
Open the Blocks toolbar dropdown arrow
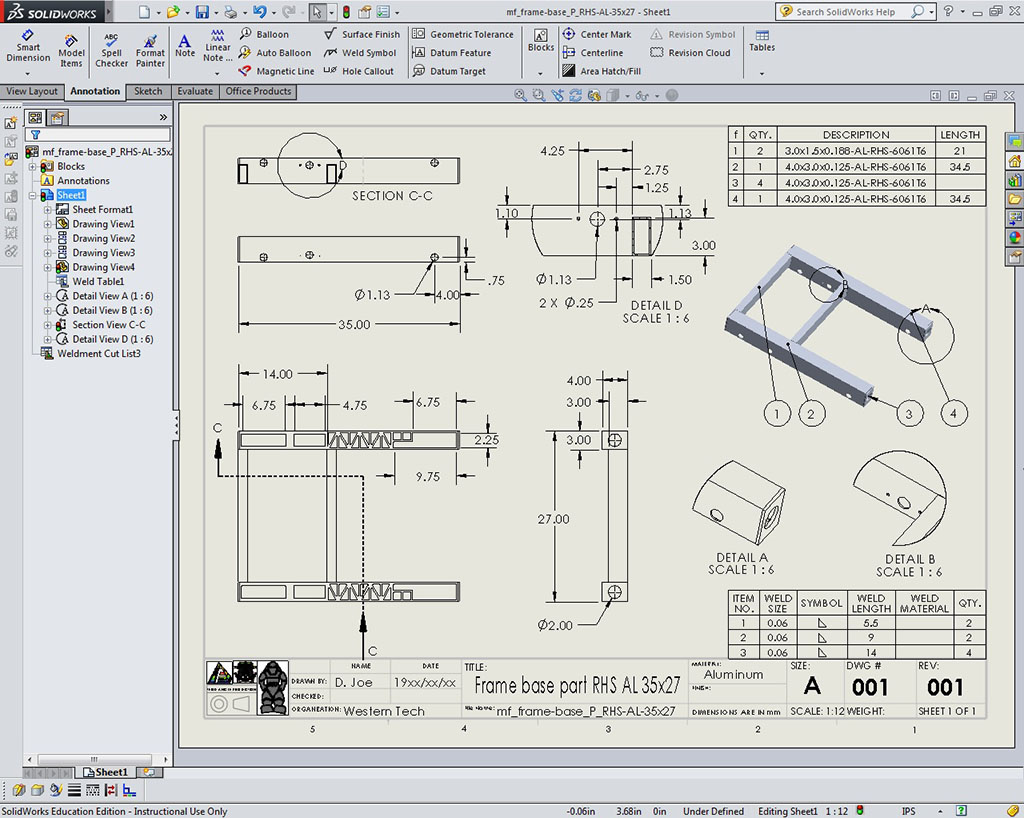pos(540,73)
